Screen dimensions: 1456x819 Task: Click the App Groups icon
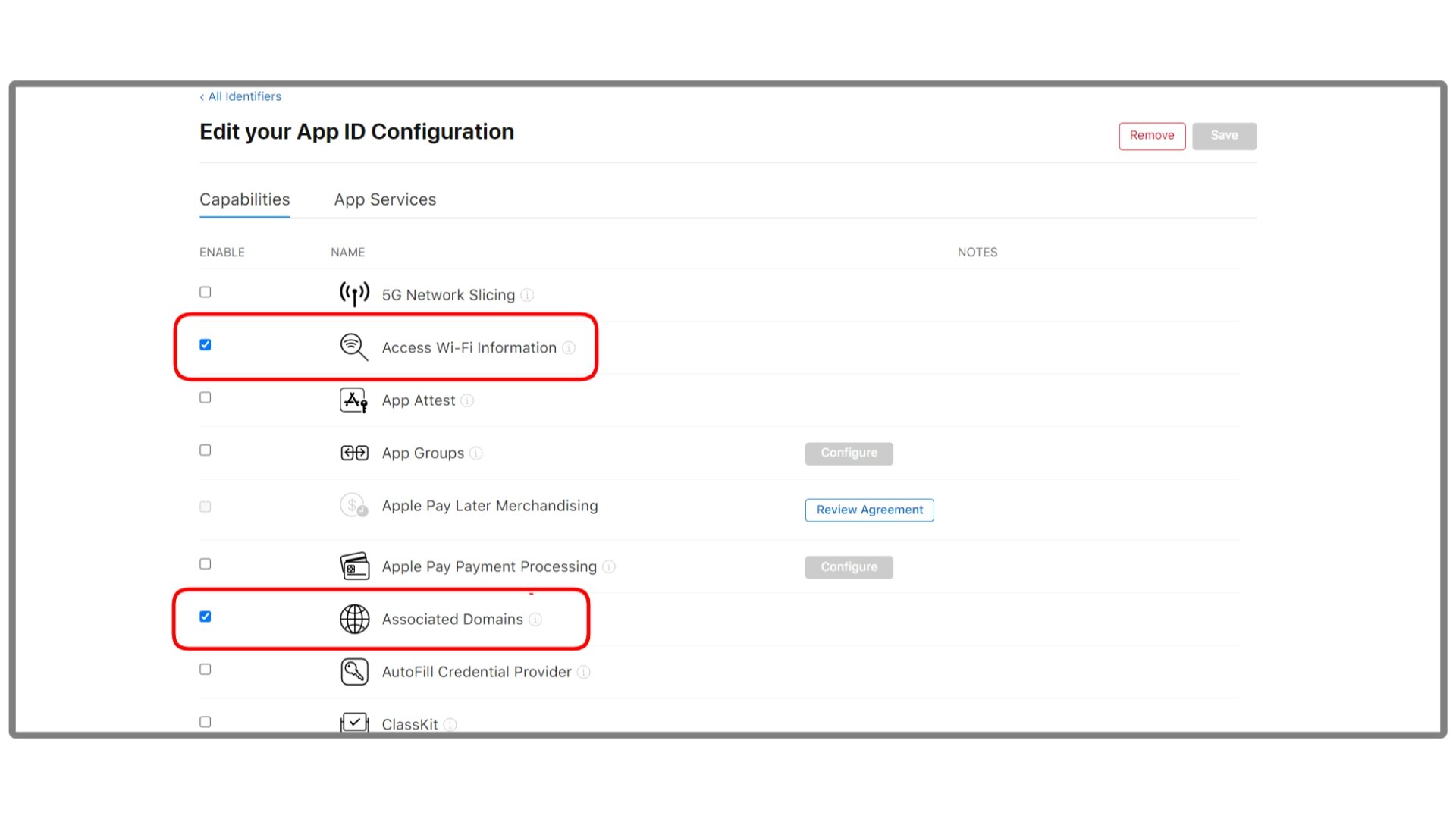[353, 452]
